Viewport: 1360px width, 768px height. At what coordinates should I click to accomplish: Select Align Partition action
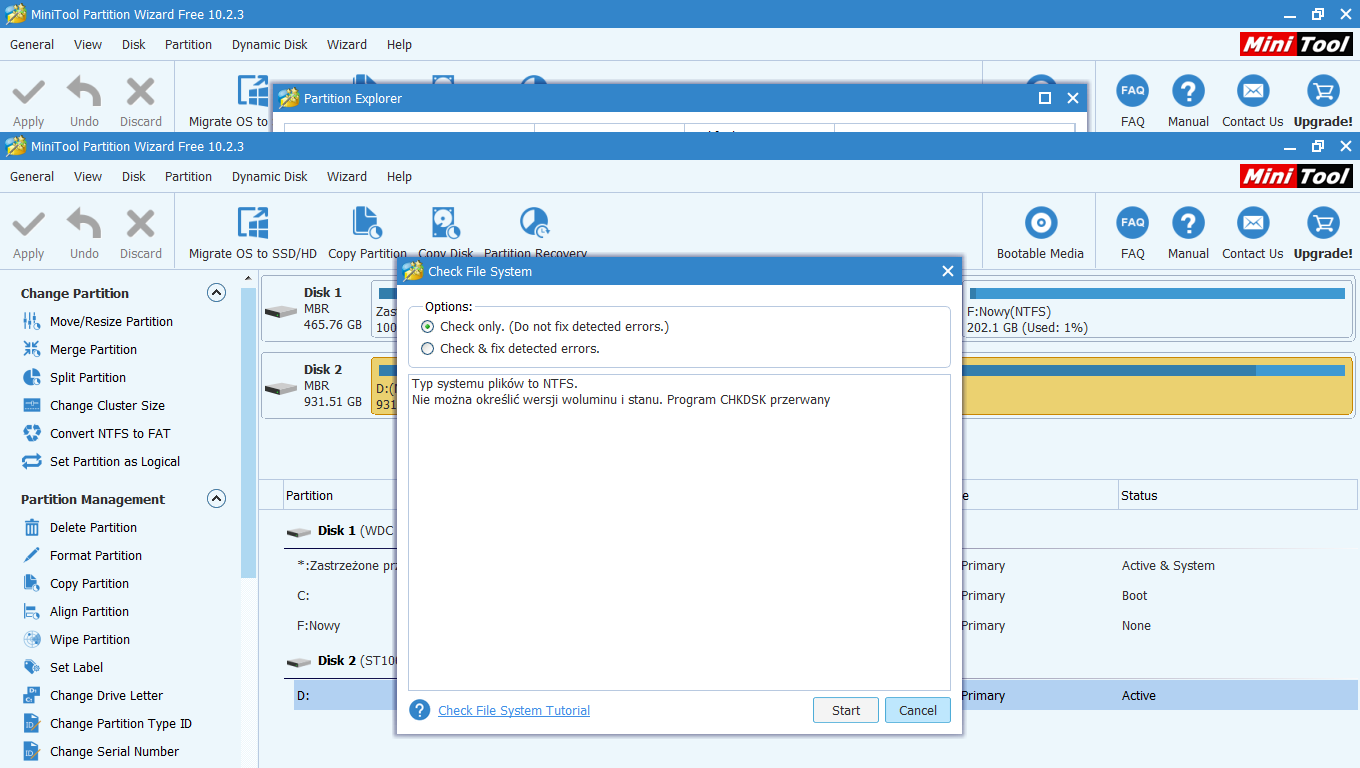pyautogui.click(x=89, y=611)
